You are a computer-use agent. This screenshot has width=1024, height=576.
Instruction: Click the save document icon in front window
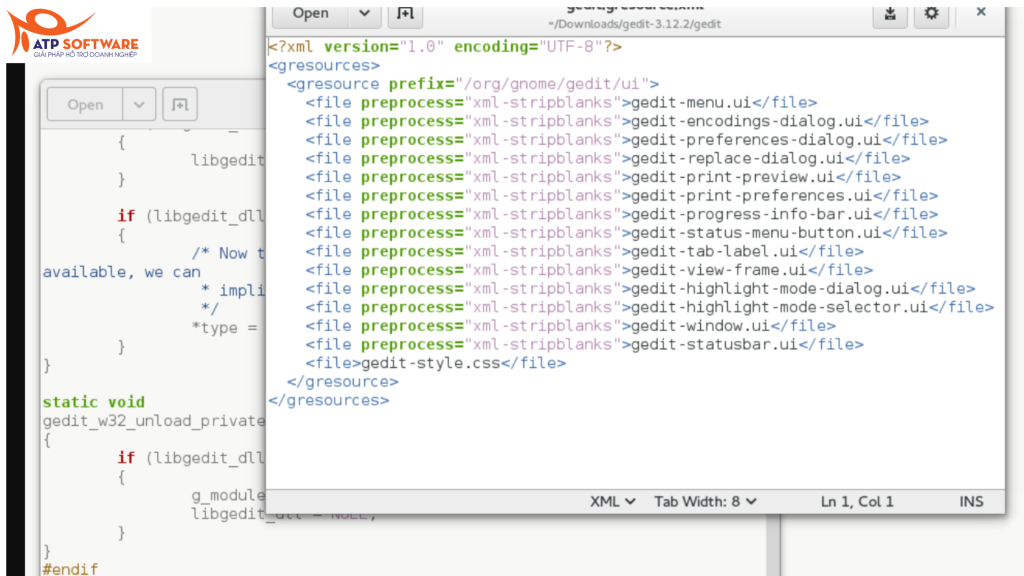coord(890,14)
